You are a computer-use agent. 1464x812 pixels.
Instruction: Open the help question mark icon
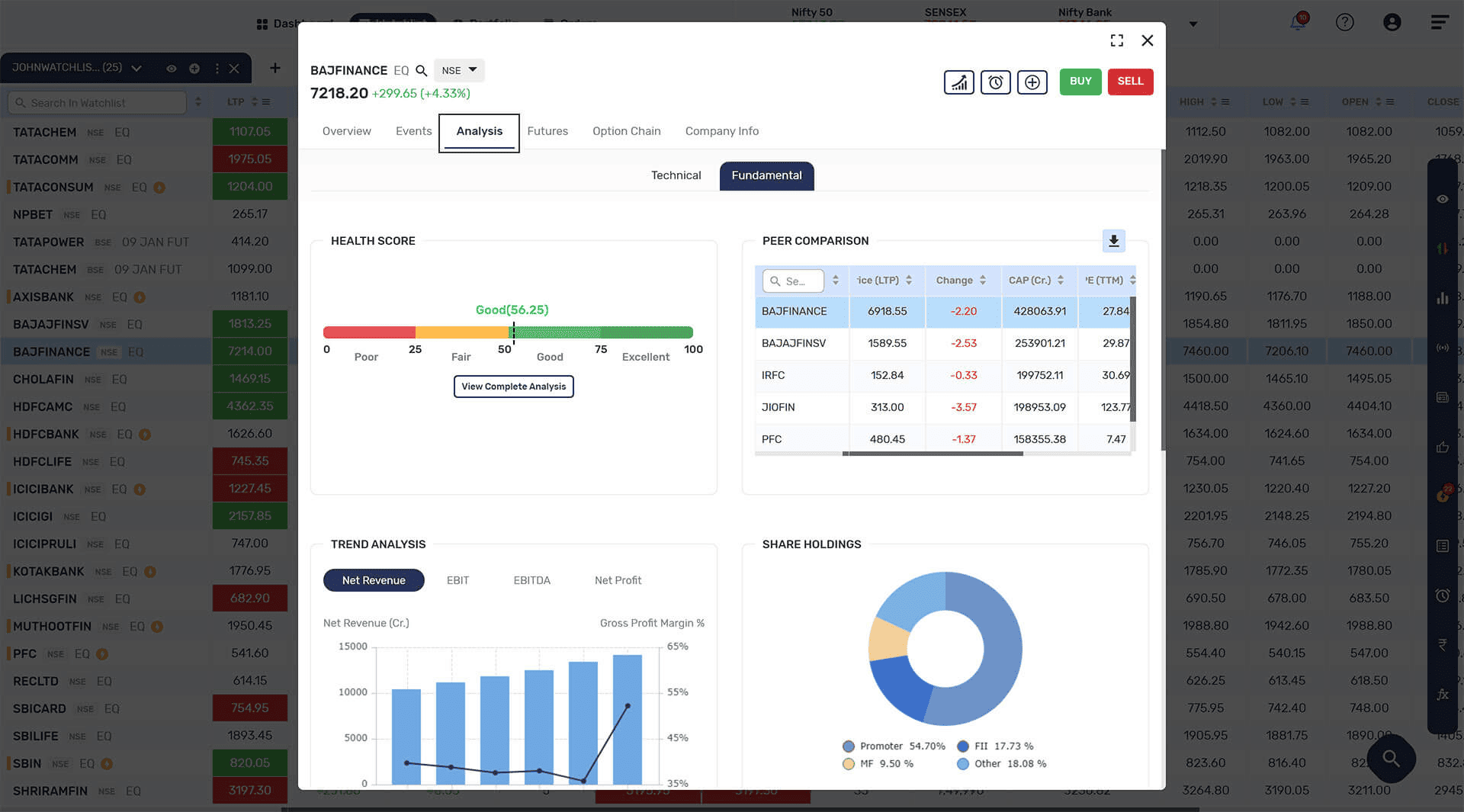1345,22
